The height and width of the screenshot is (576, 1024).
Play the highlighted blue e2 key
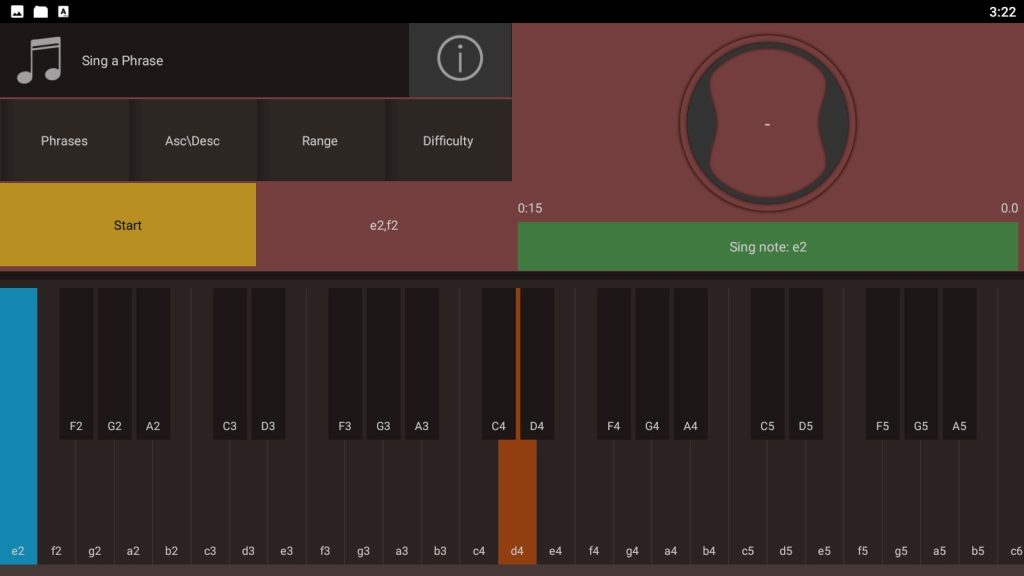[x=18, y=426]
